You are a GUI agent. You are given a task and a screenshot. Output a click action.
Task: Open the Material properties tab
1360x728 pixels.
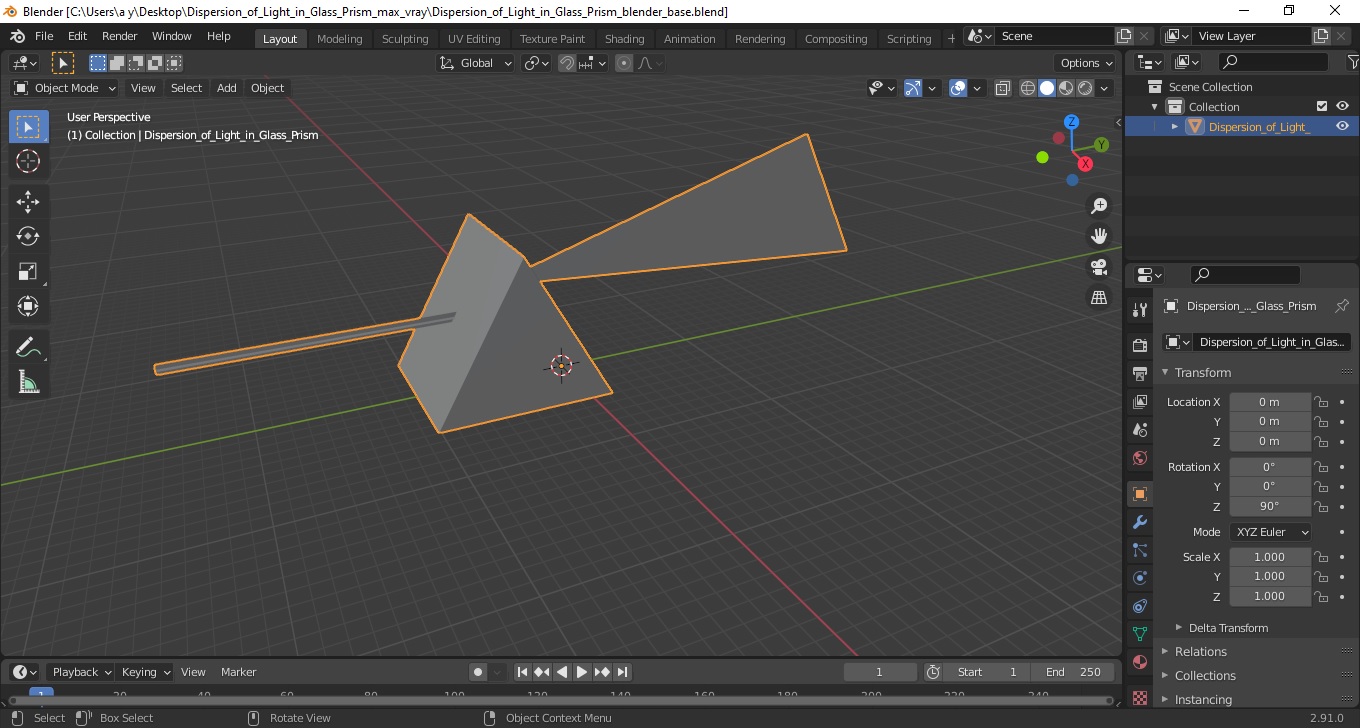[1139, 662]
